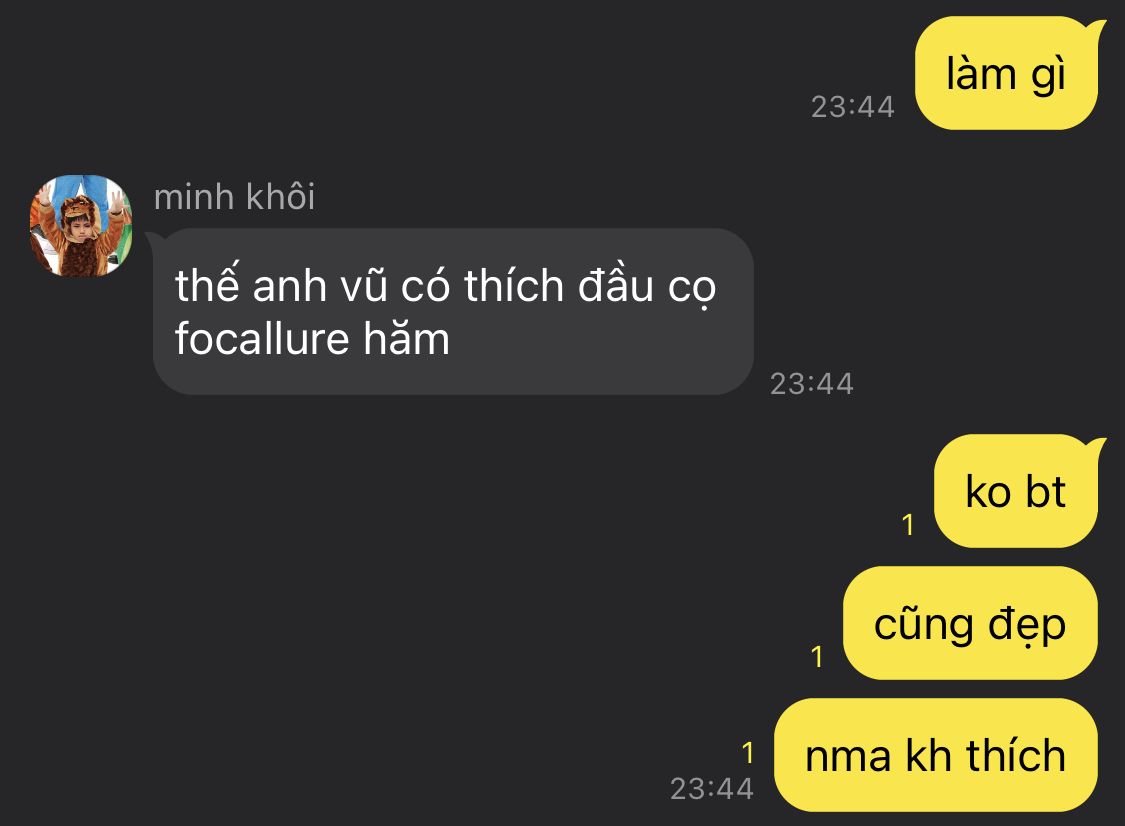Tap the "cũng đẹp" message bubble

tap(970, 623)
